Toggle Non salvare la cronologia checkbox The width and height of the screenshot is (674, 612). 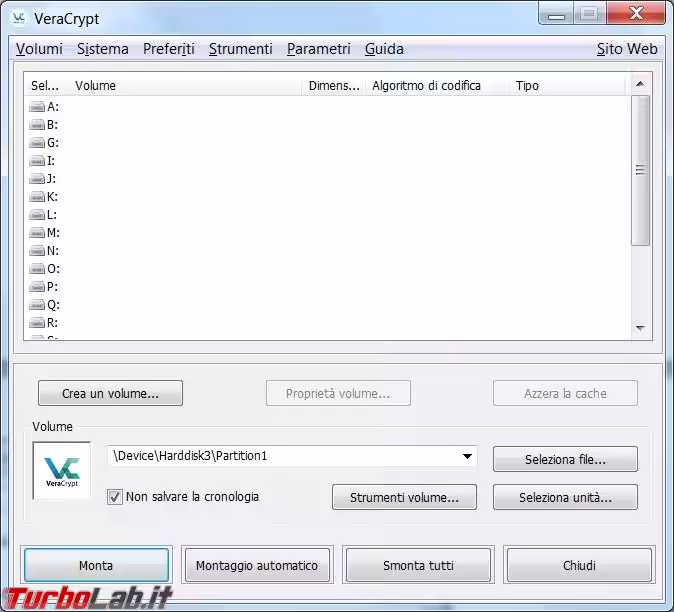point(115,497)
